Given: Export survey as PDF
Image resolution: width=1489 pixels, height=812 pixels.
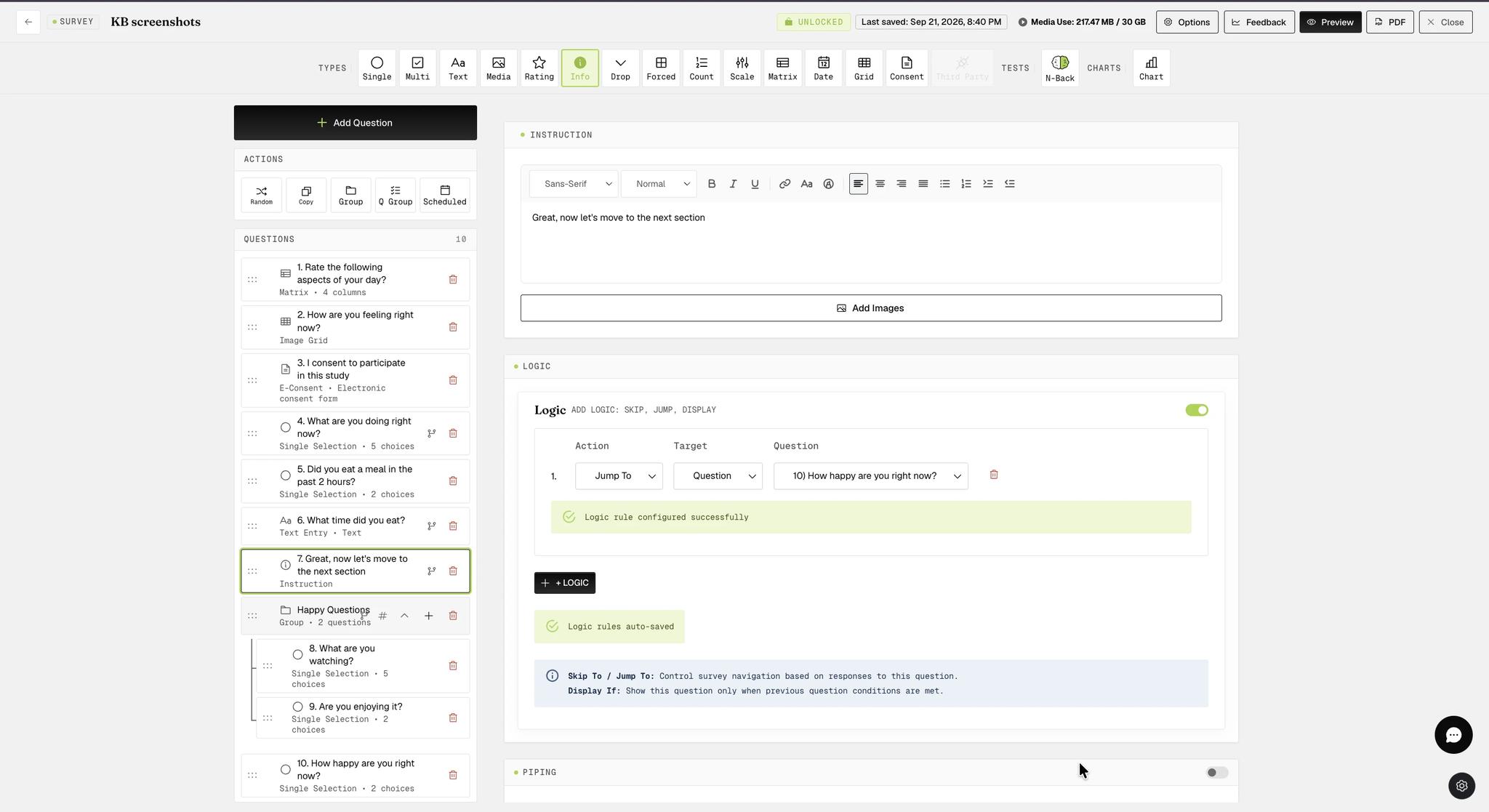Looking at the screenshot, I should [x=1389, y=22].
